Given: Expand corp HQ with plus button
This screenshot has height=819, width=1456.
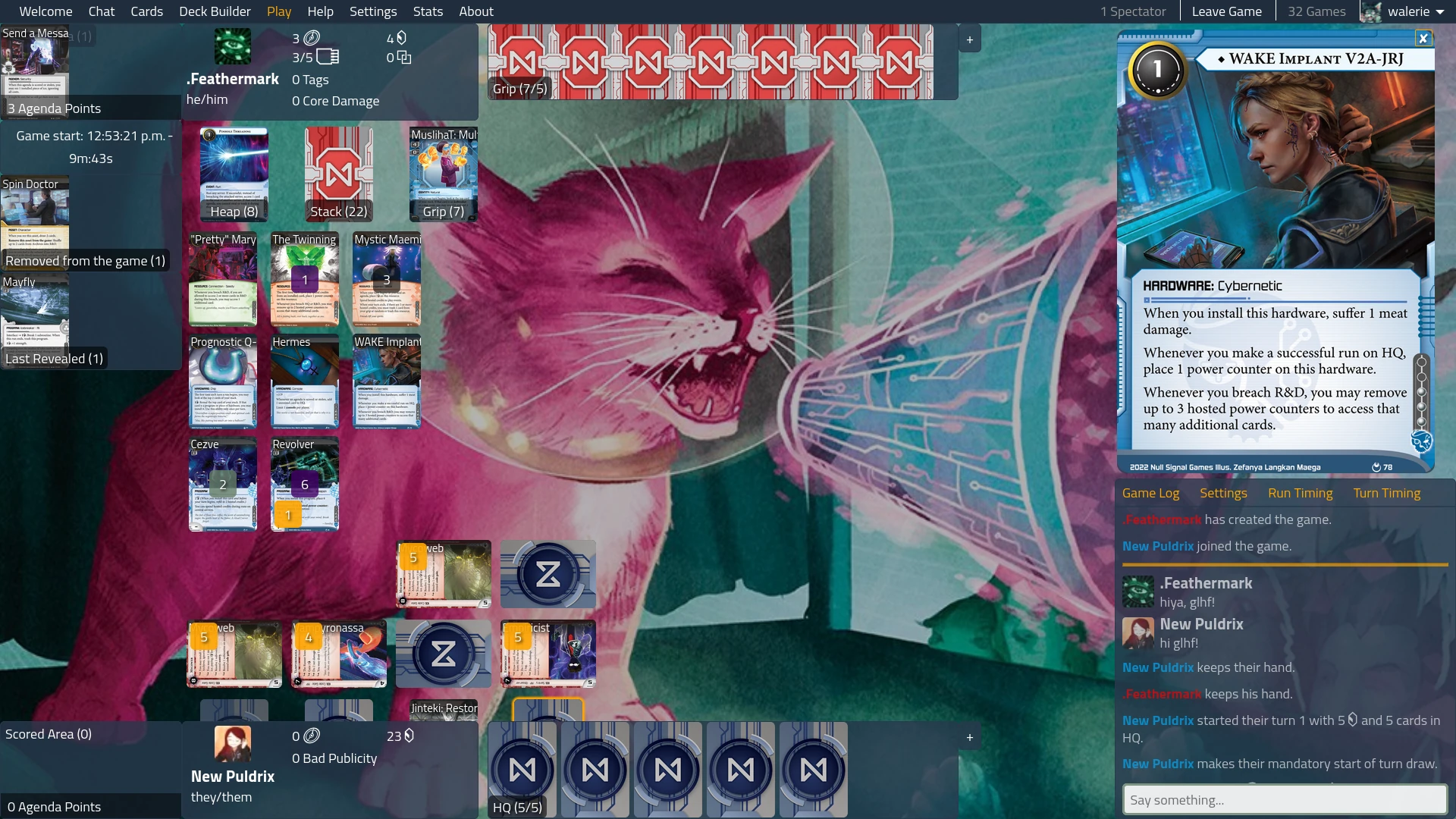Looking at the screenshot, I should (x=969, y=737).
